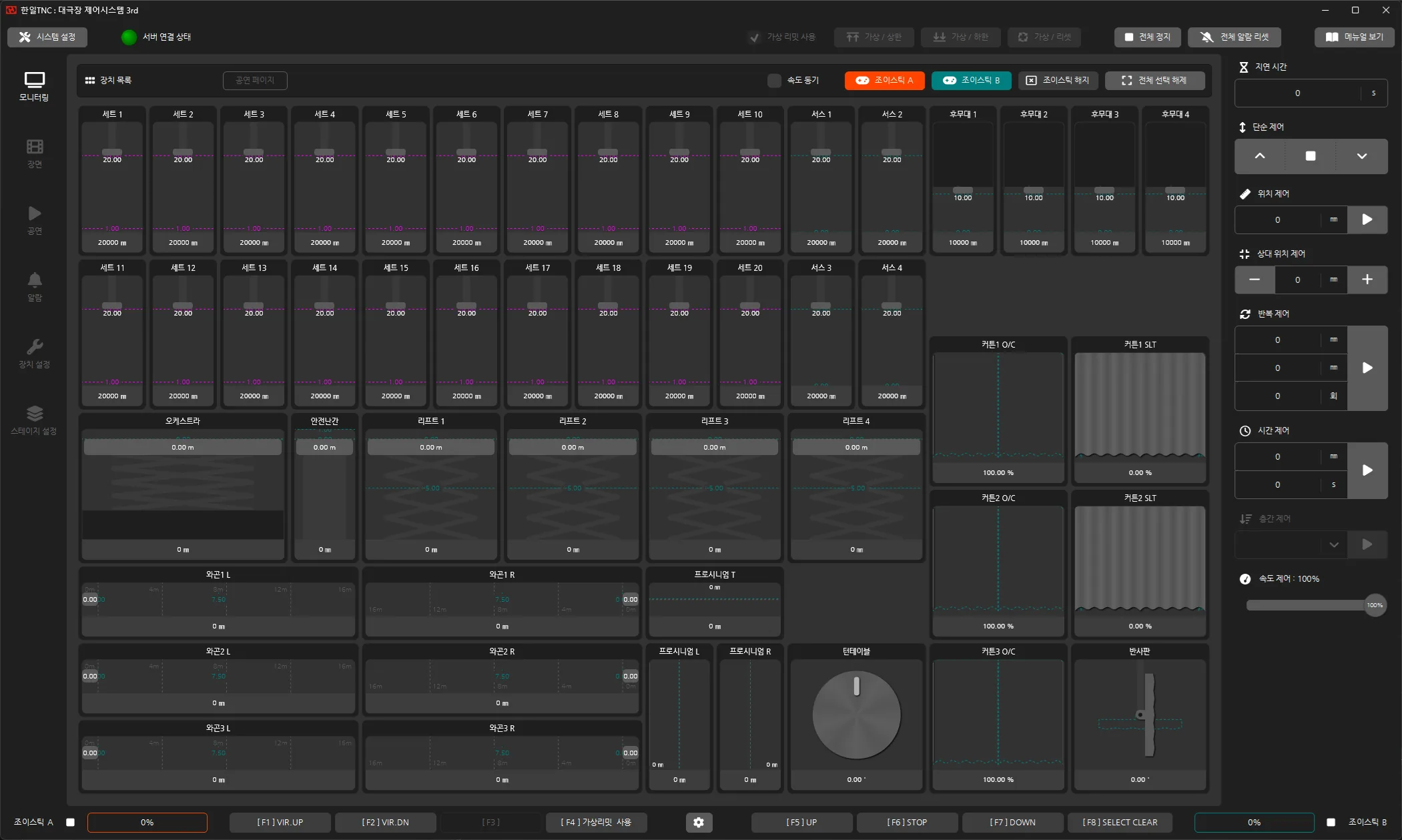1402x840 pixels.
Task: Open 장치 설정 wrench icon
Action: (35, 346)
